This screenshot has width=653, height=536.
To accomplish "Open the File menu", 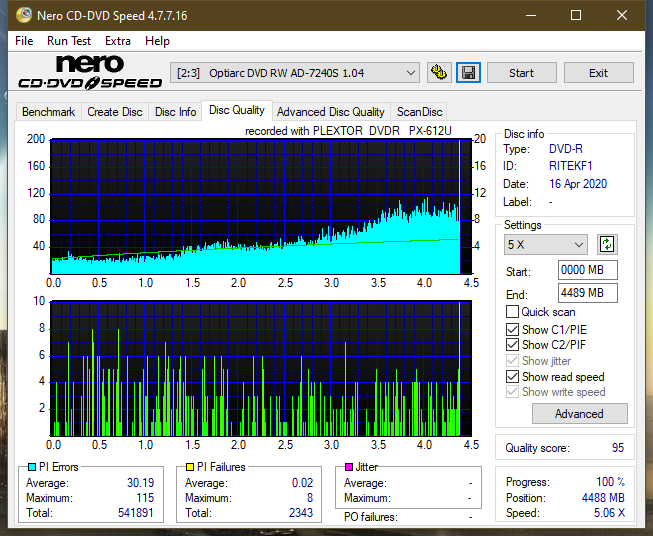I will point(24,41).
